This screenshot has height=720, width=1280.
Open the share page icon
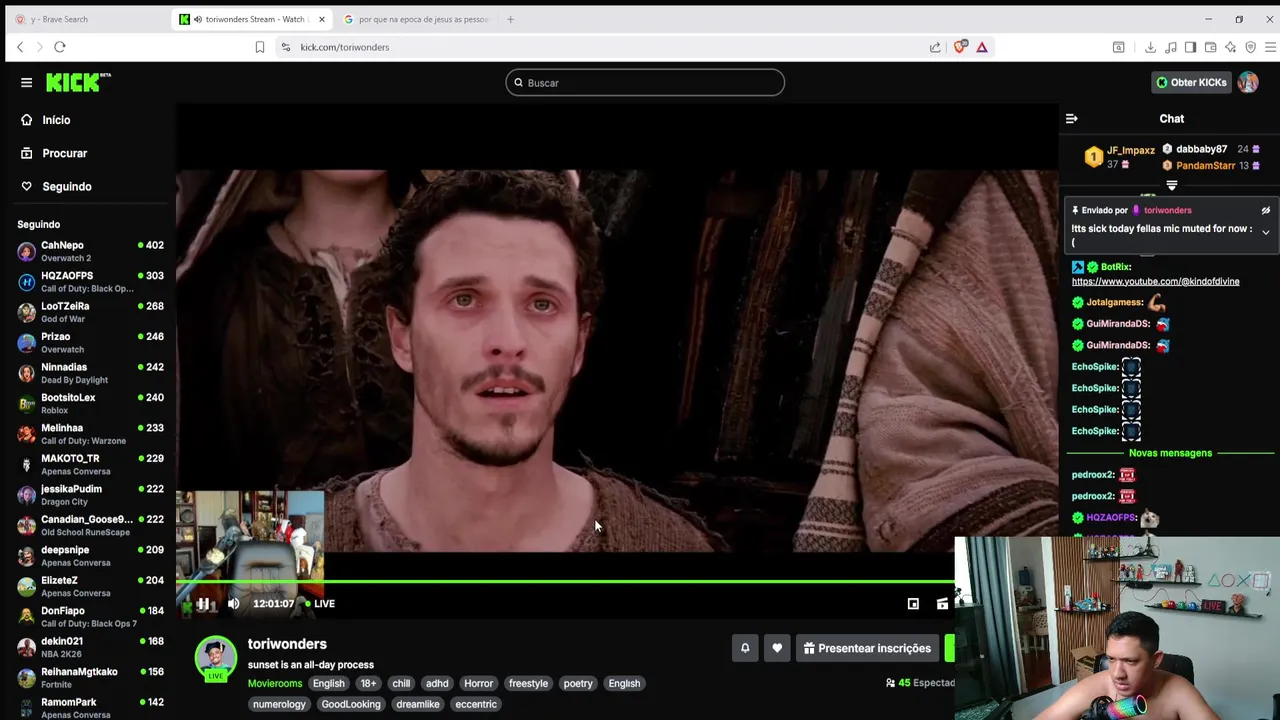click(935, 47)
